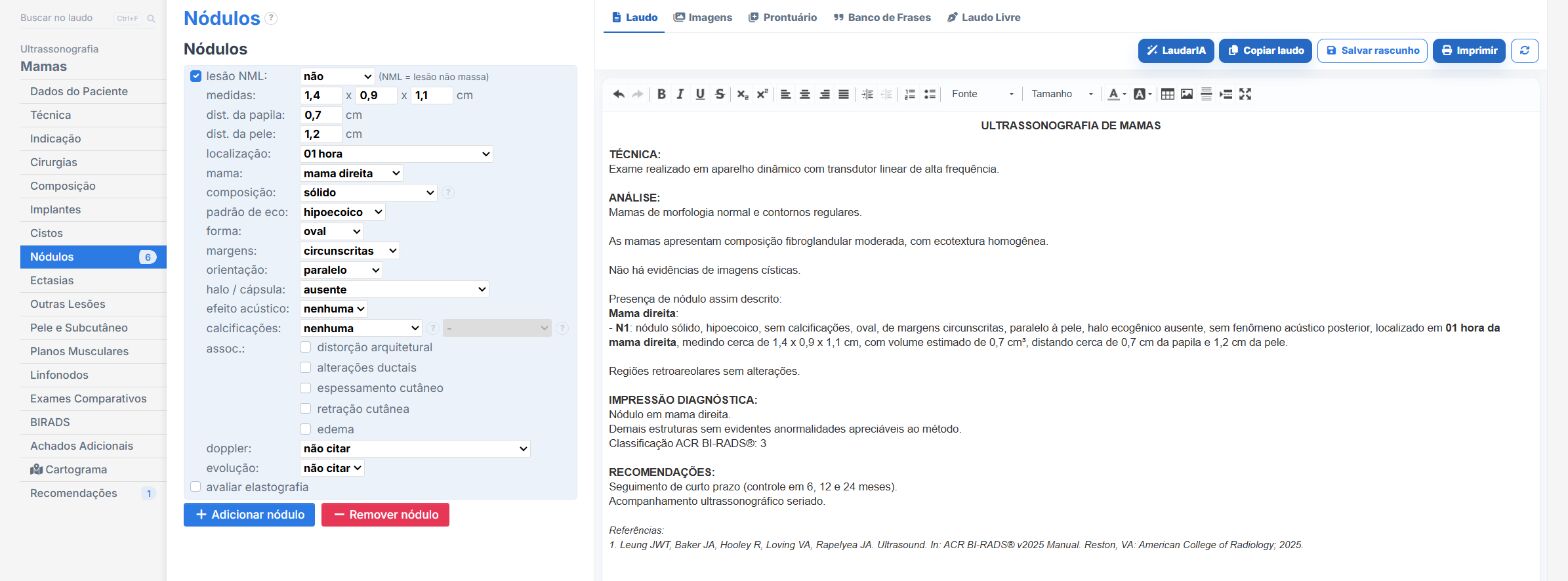
Task: Apply underline formatting in editor toolbar
Action: coord(700,94)
